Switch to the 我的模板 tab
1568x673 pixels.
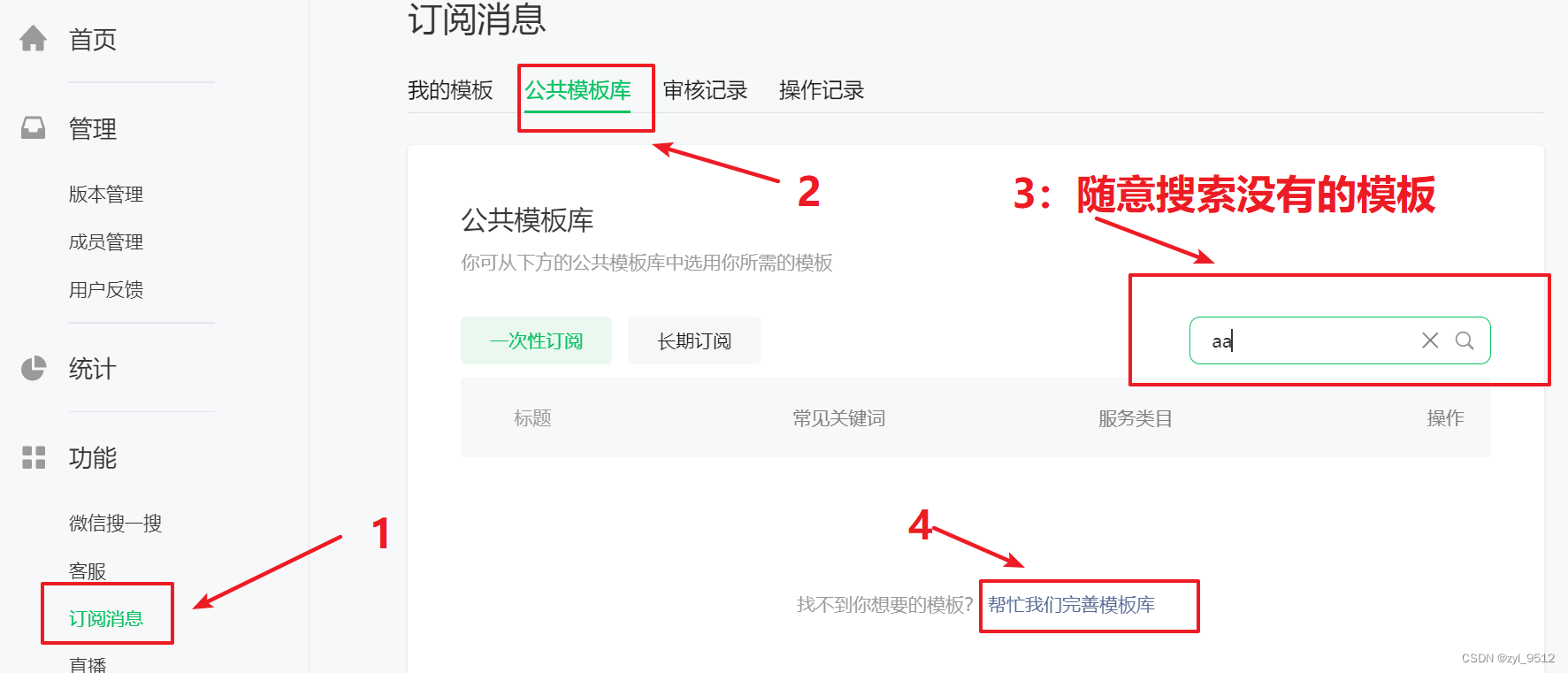point(450,90)
